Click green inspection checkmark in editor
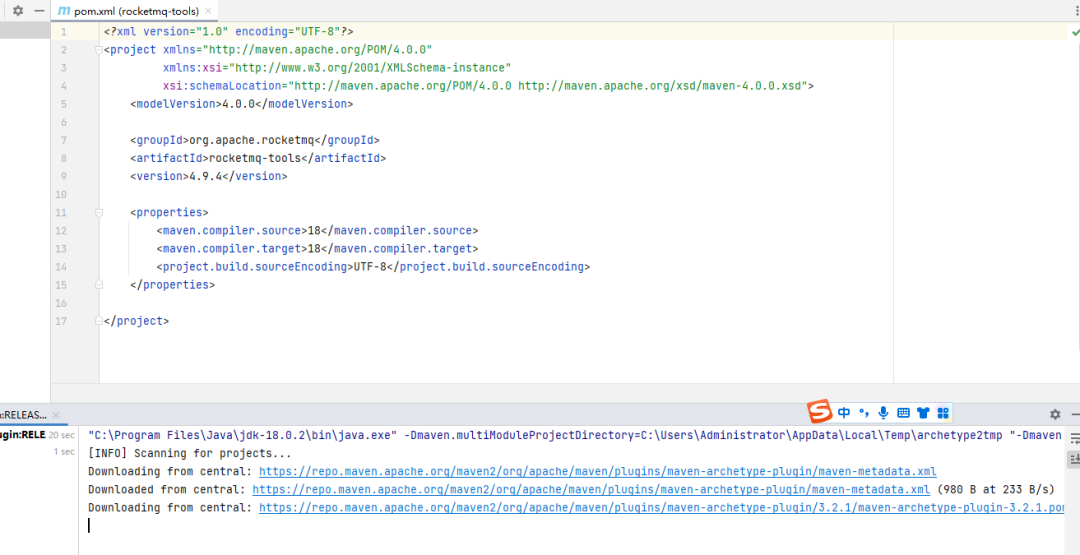This screenshot has width=1080, height=555. tap(1074, 32)
